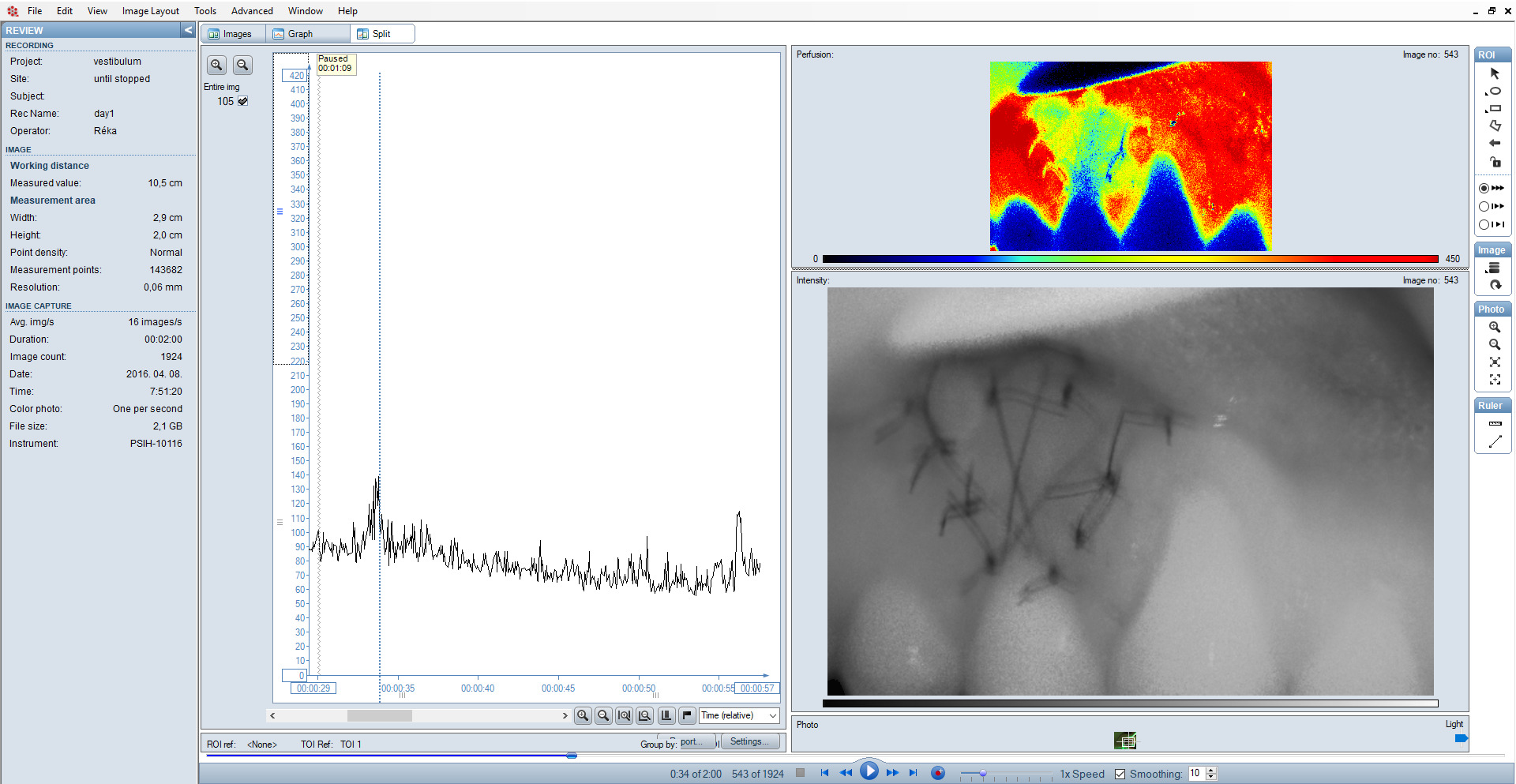Select the ellipse ROI tool
This screenshot has width=1516, height=784.
[x=1494, y=92]
